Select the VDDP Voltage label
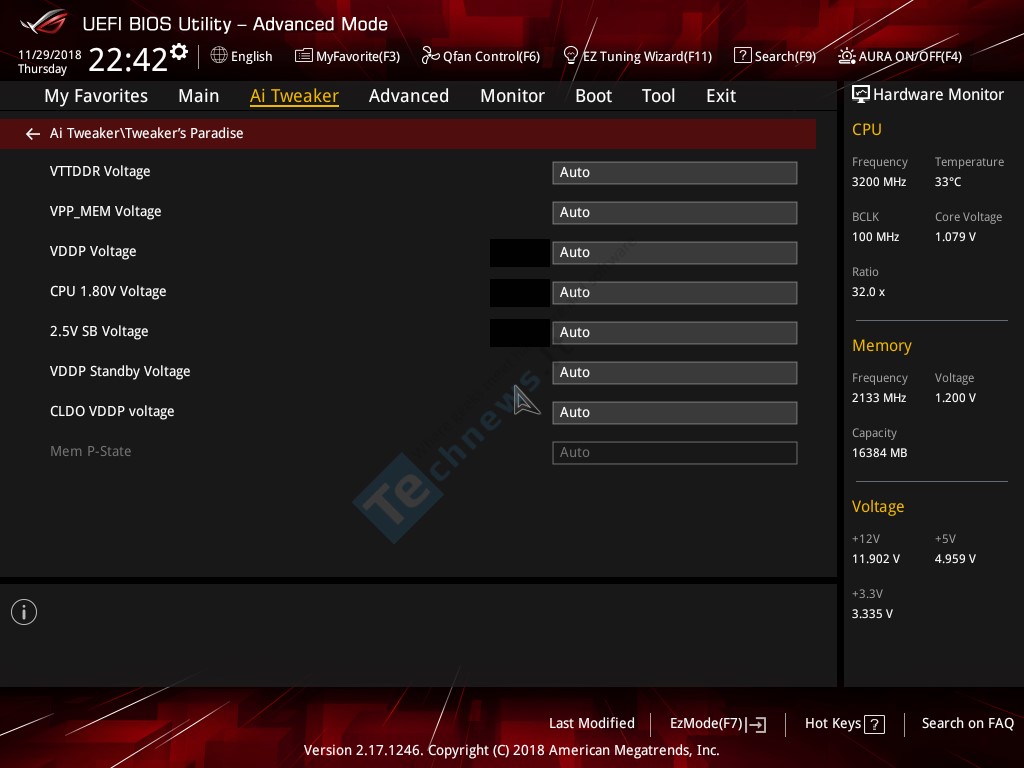 93,251
